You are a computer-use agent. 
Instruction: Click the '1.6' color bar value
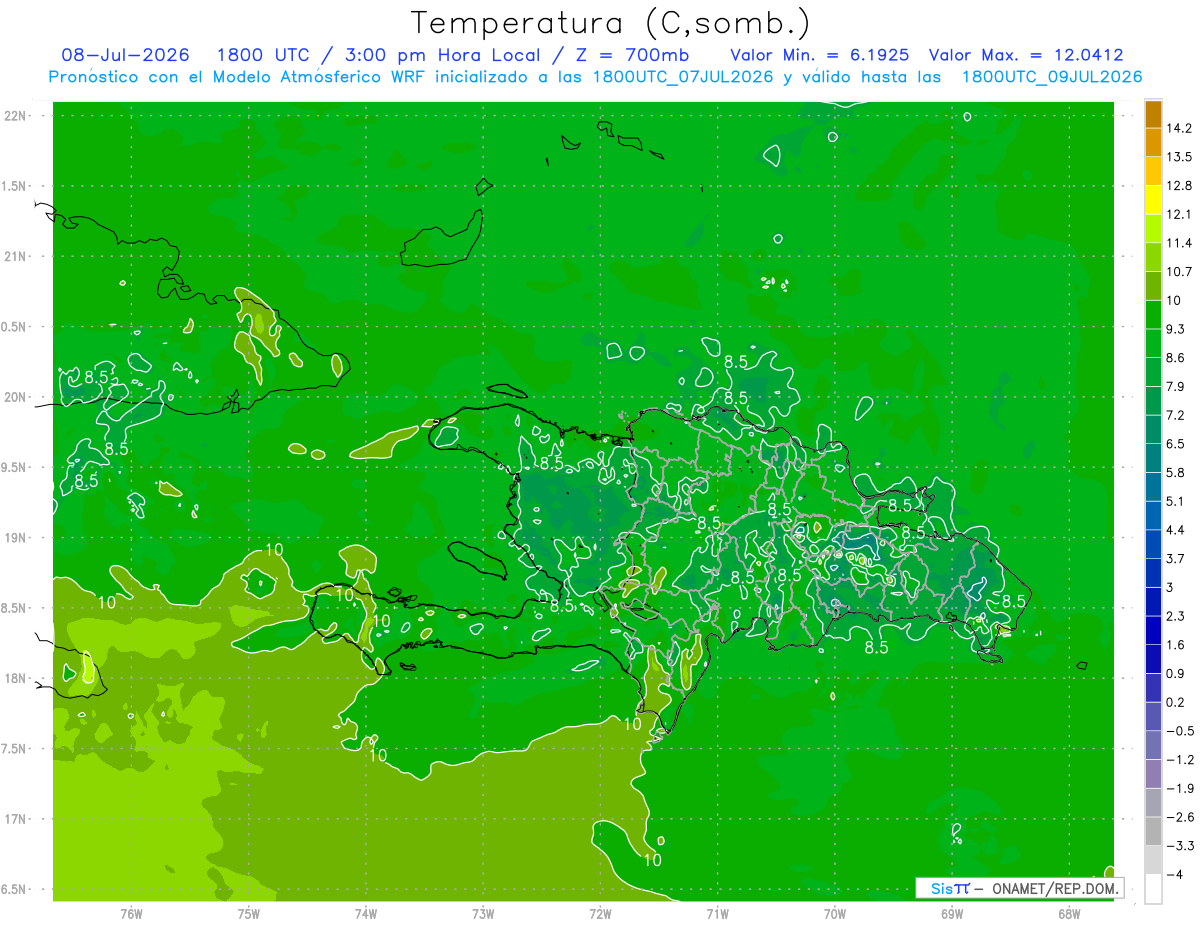click(1177, 645)
